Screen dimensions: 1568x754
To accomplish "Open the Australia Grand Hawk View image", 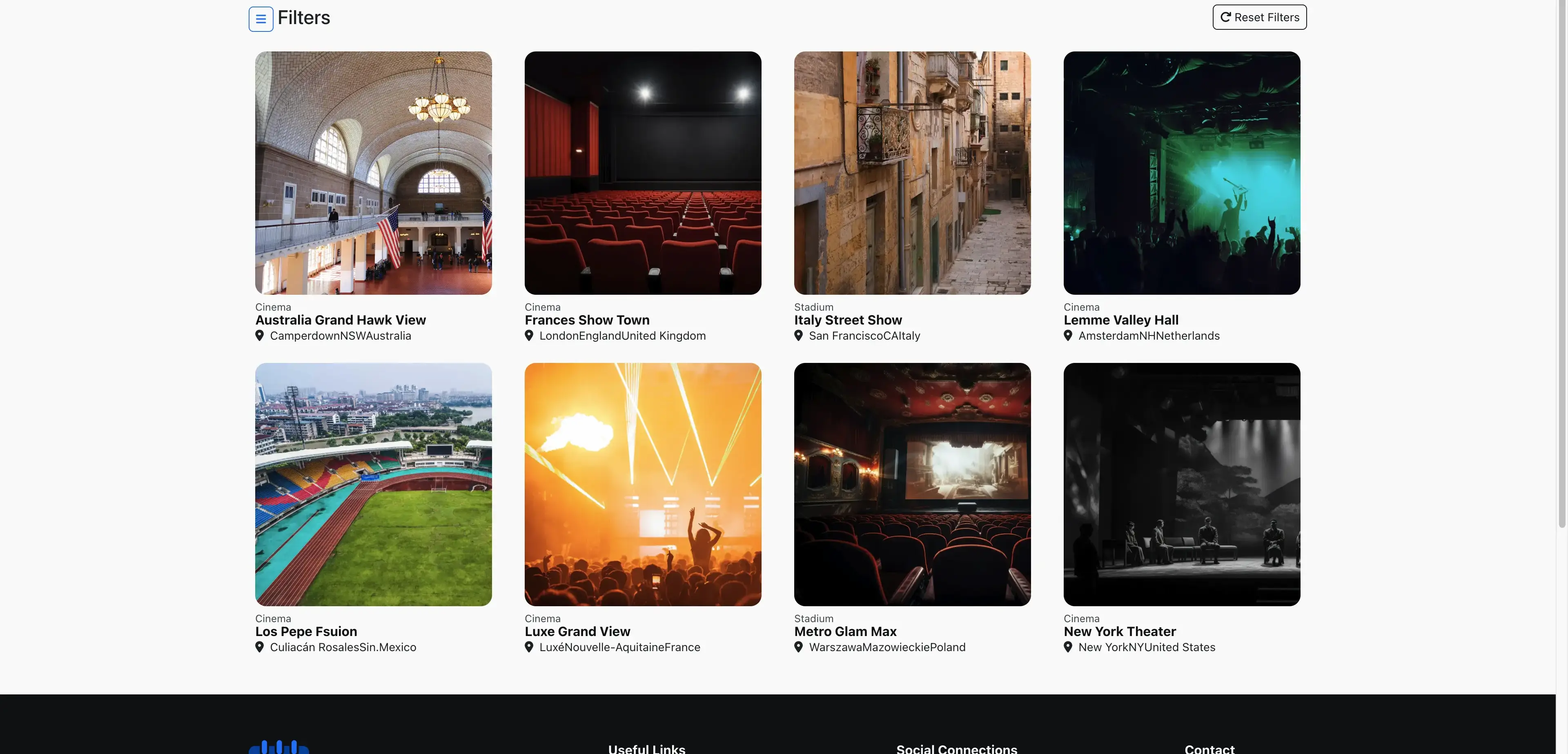I will tap(373, 173).
